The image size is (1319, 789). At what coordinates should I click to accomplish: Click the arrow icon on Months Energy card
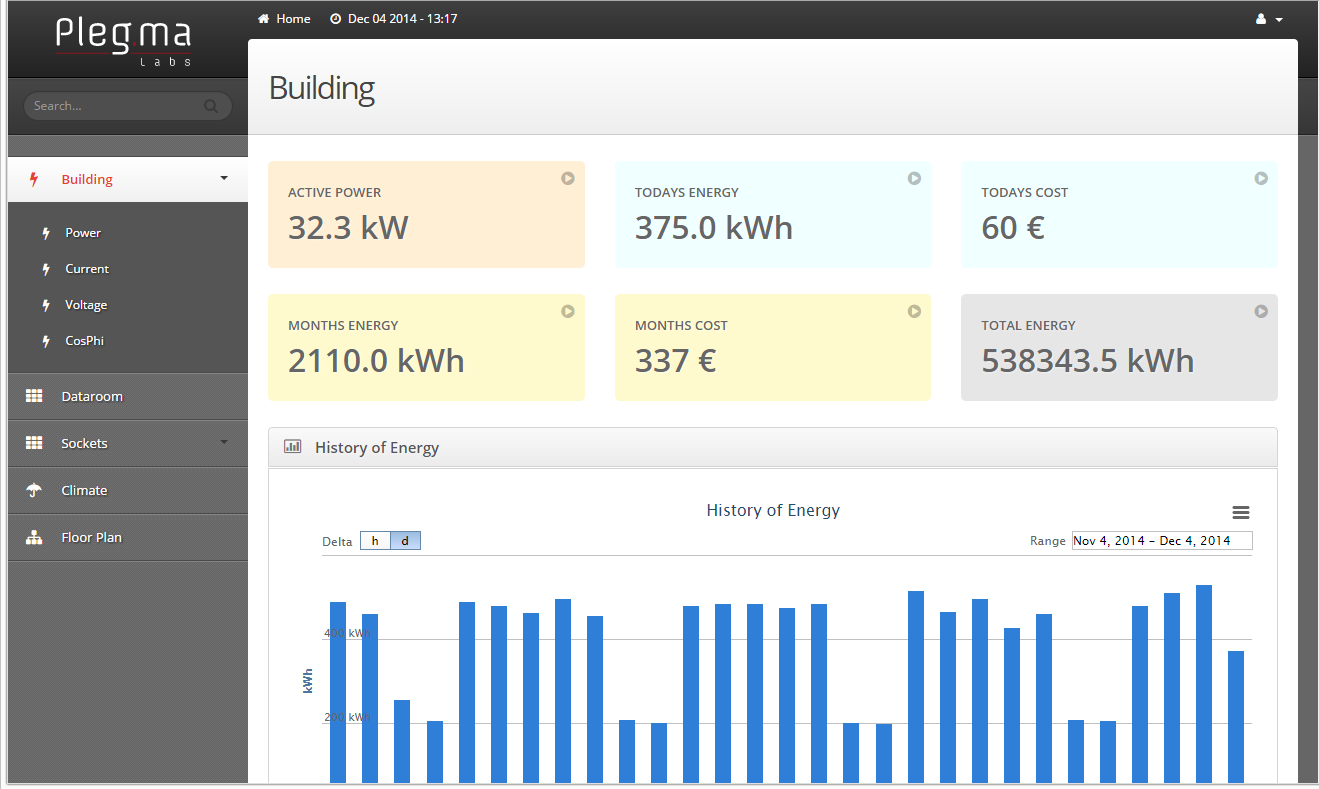[x=567, y=311]
